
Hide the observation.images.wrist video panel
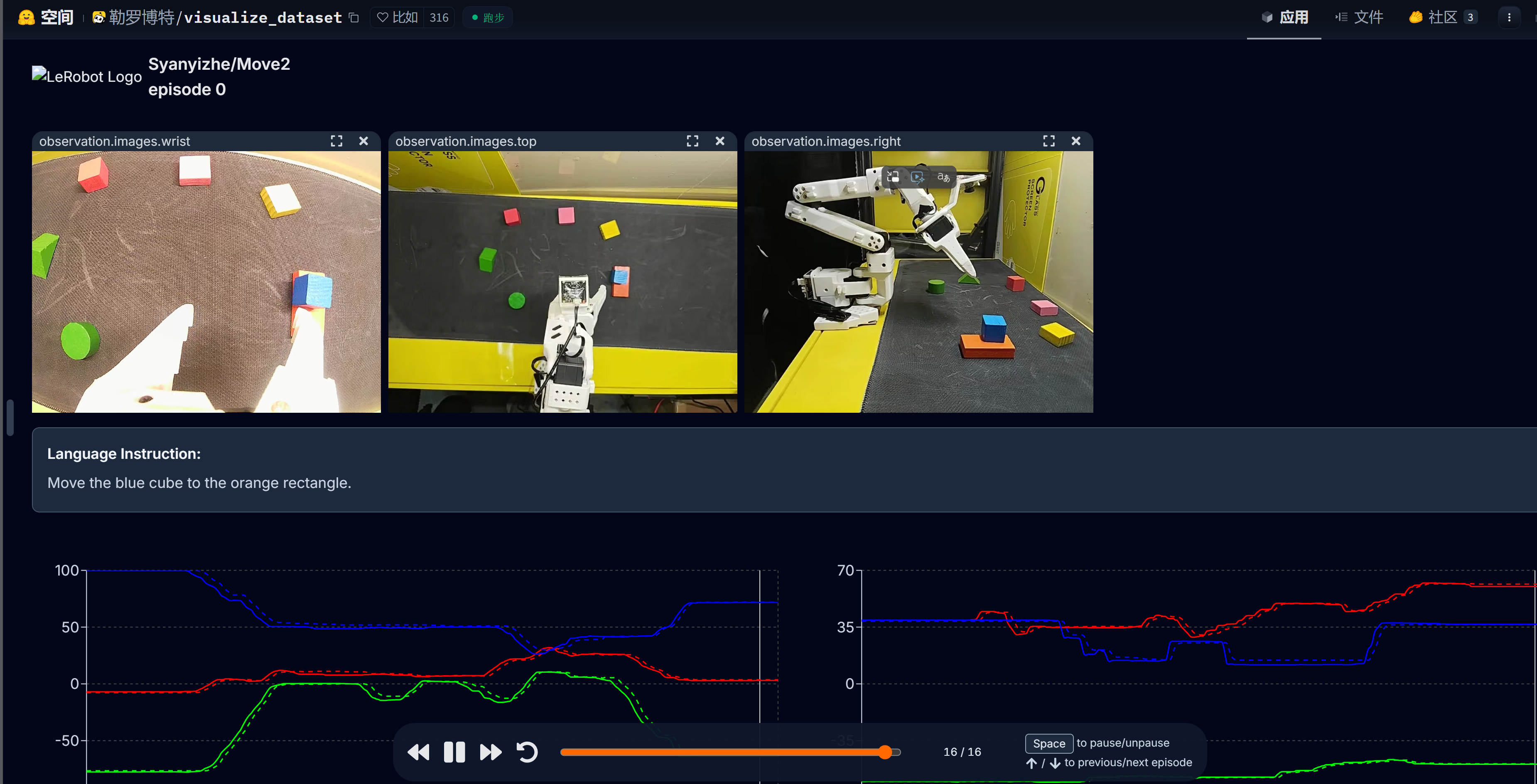point(363,141)
